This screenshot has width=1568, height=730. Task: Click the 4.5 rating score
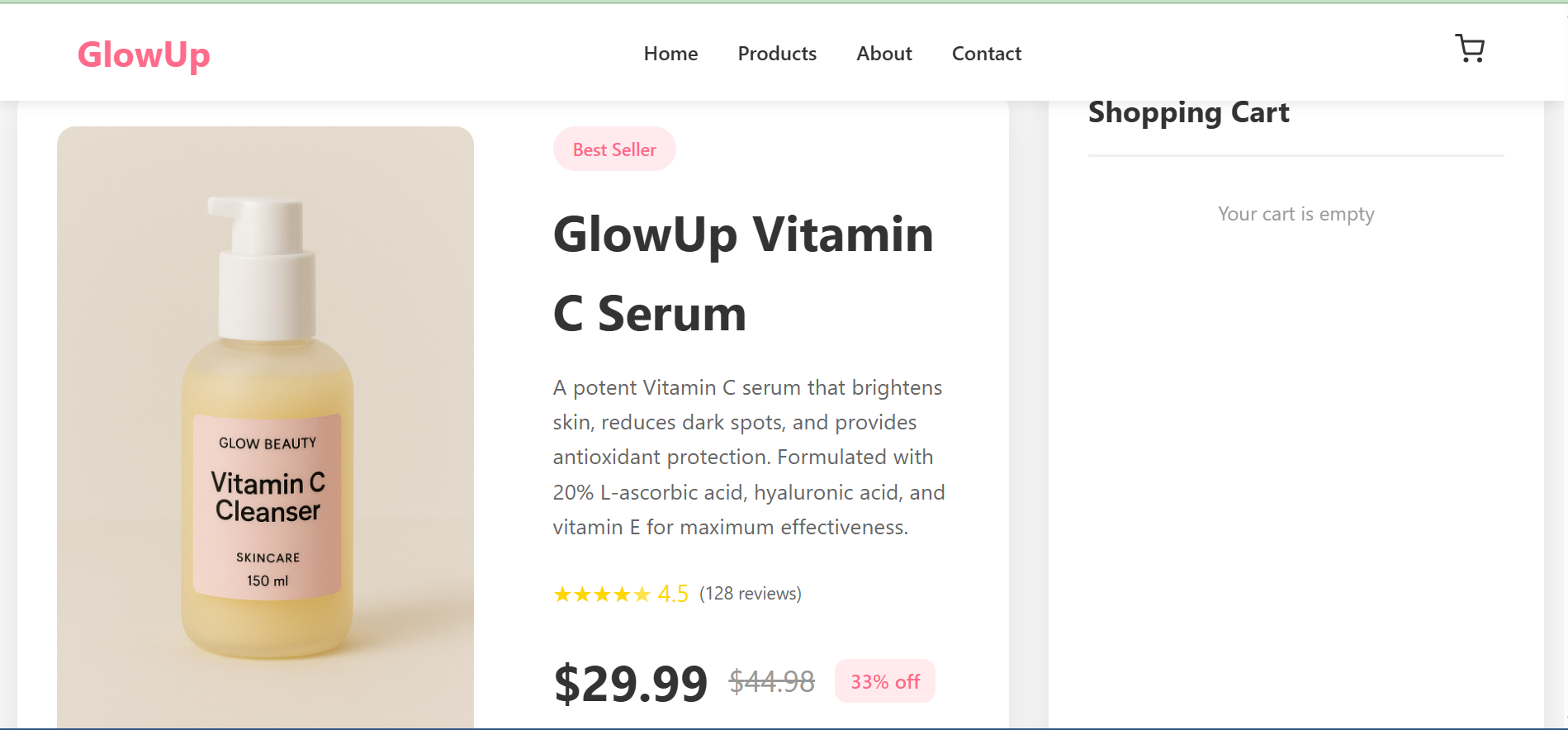tap(673, 594)
